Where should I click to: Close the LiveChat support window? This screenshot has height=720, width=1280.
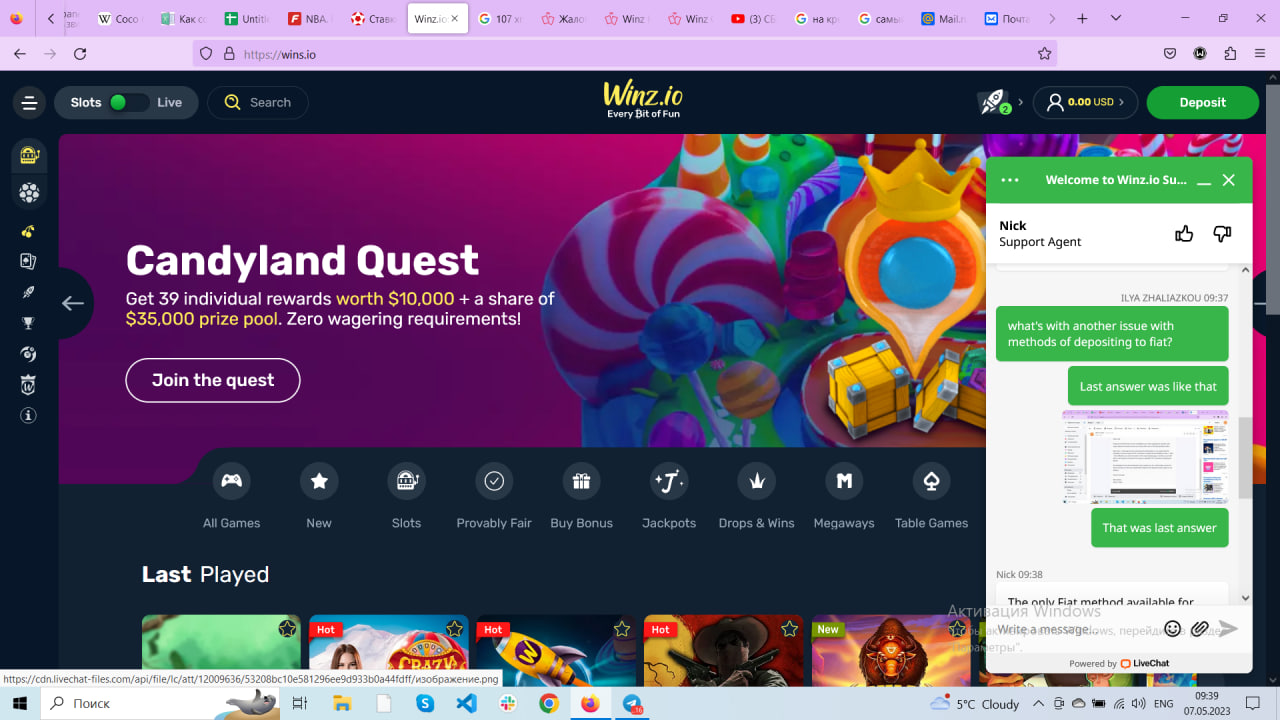coord(1229,180)
